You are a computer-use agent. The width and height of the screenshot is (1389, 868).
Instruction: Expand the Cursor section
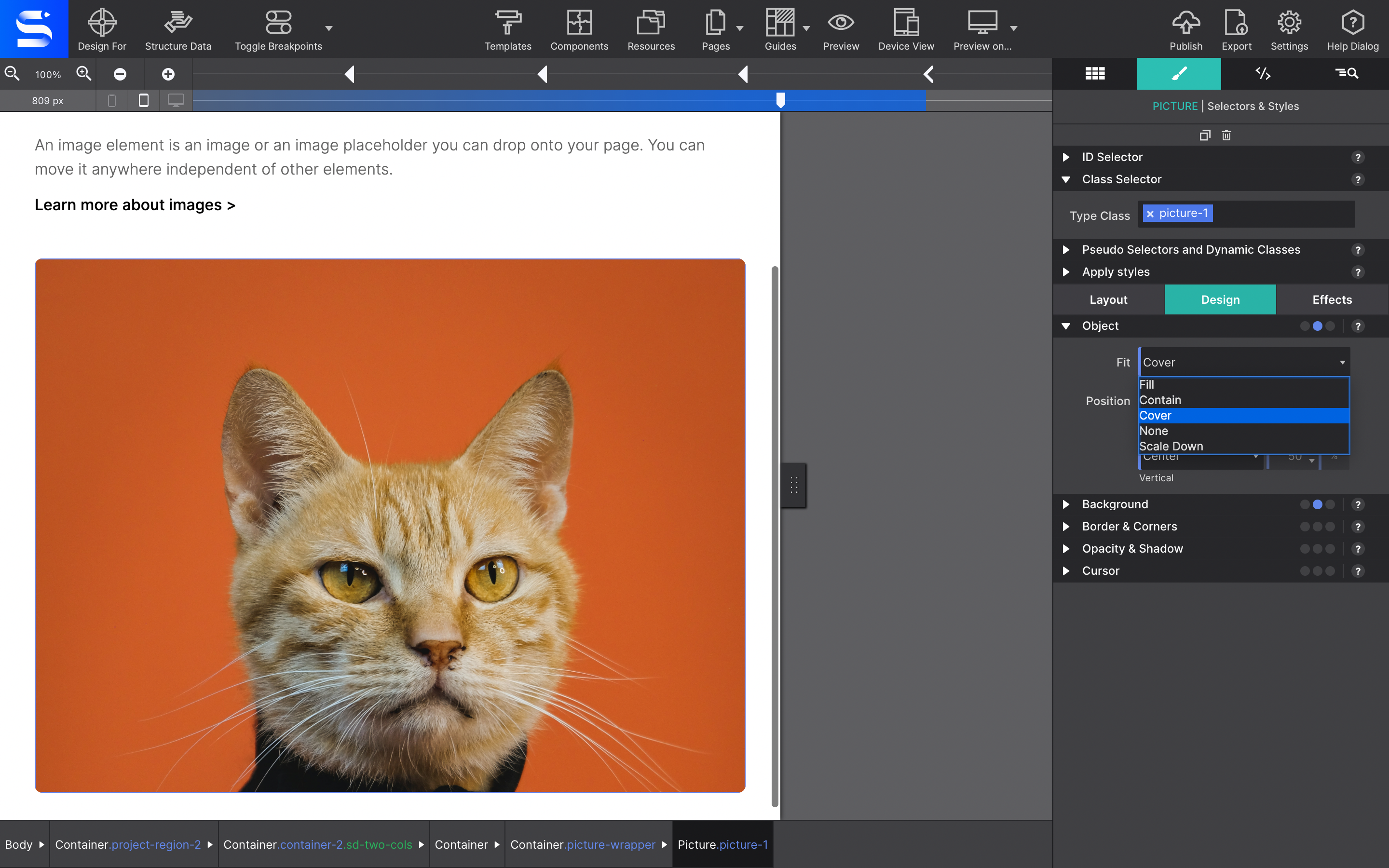tap(1066, 571)
